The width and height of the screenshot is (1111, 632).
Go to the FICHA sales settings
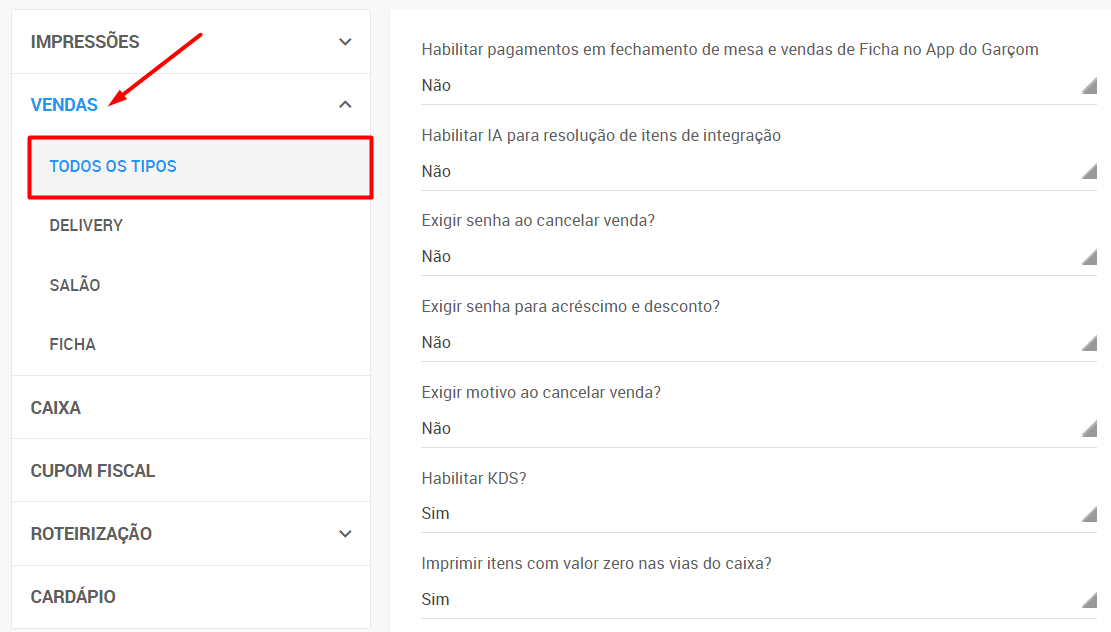[73, 345]
